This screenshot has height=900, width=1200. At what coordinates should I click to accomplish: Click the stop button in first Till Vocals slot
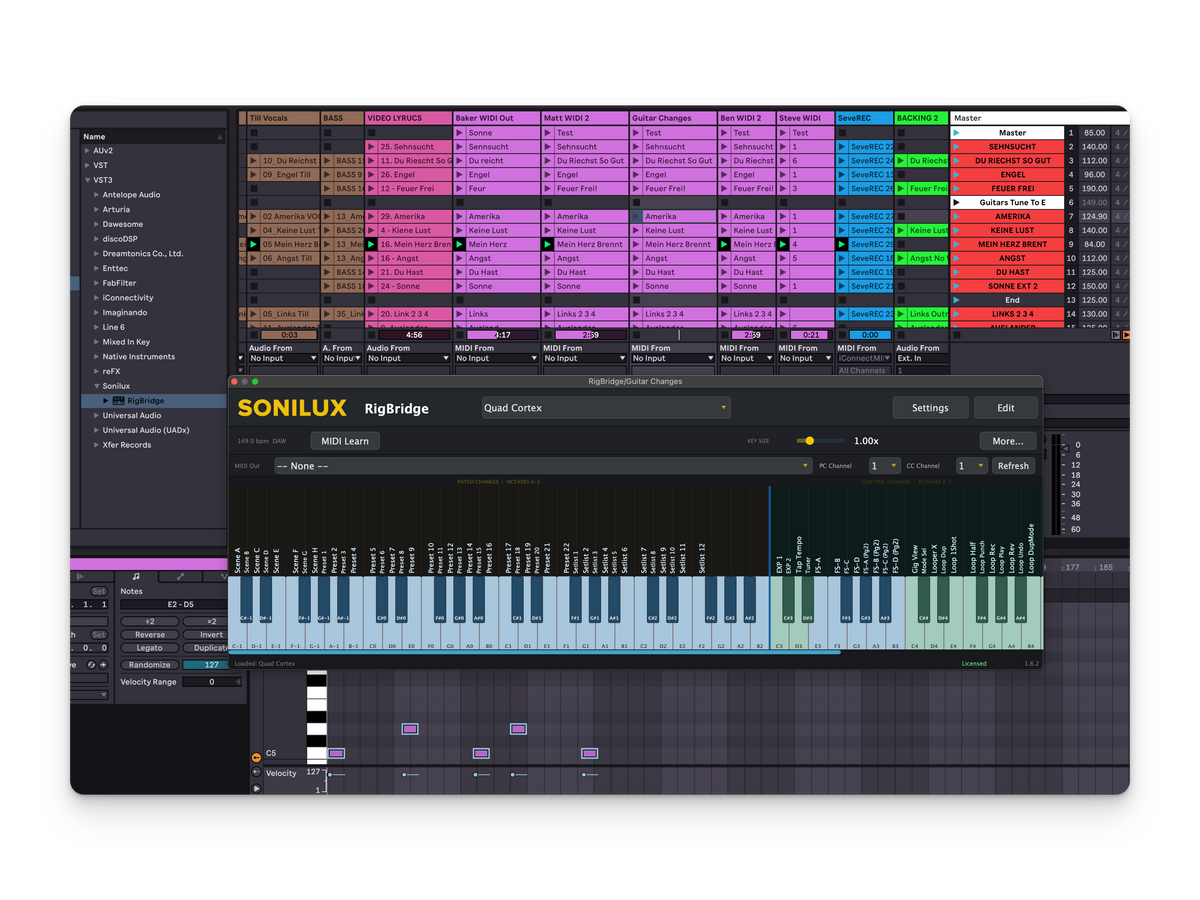[254, 133]
